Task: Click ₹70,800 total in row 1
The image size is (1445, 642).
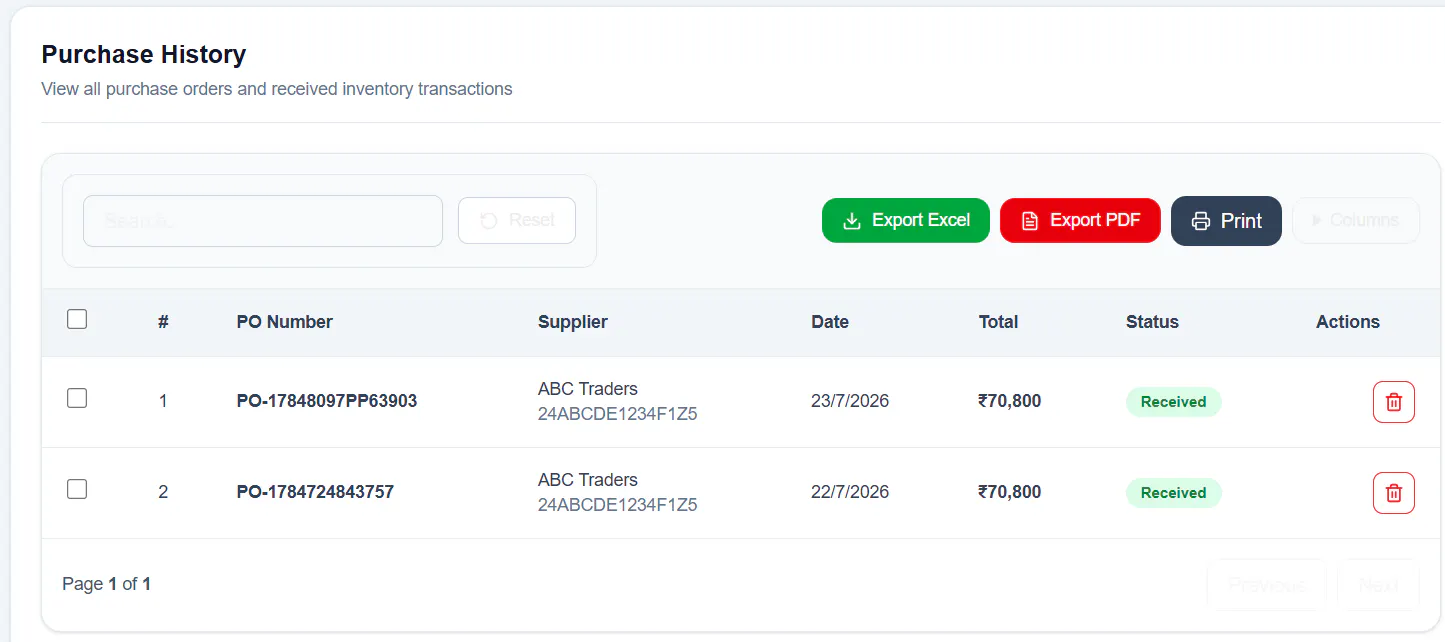Action: pos(1010,401)
